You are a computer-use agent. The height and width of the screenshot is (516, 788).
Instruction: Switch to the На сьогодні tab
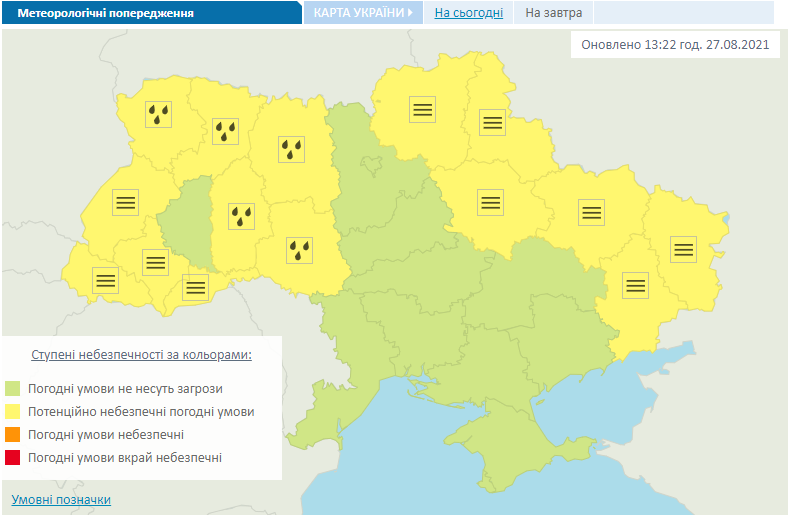coord(468,13)
